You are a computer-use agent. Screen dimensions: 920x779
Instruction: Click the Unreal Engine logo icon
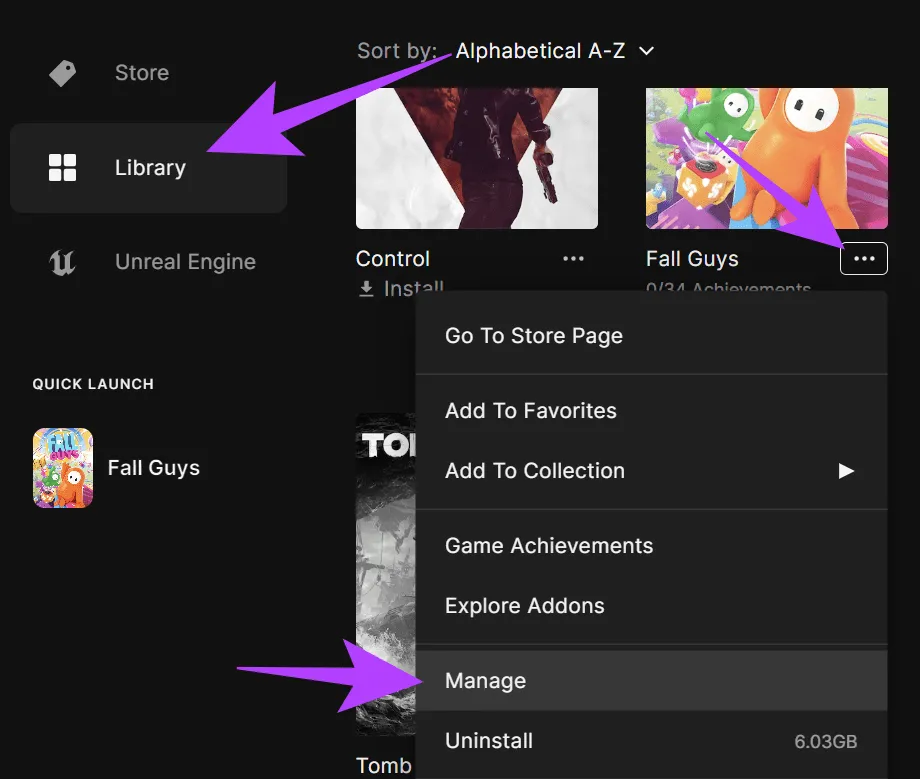[x=63, y=262]
